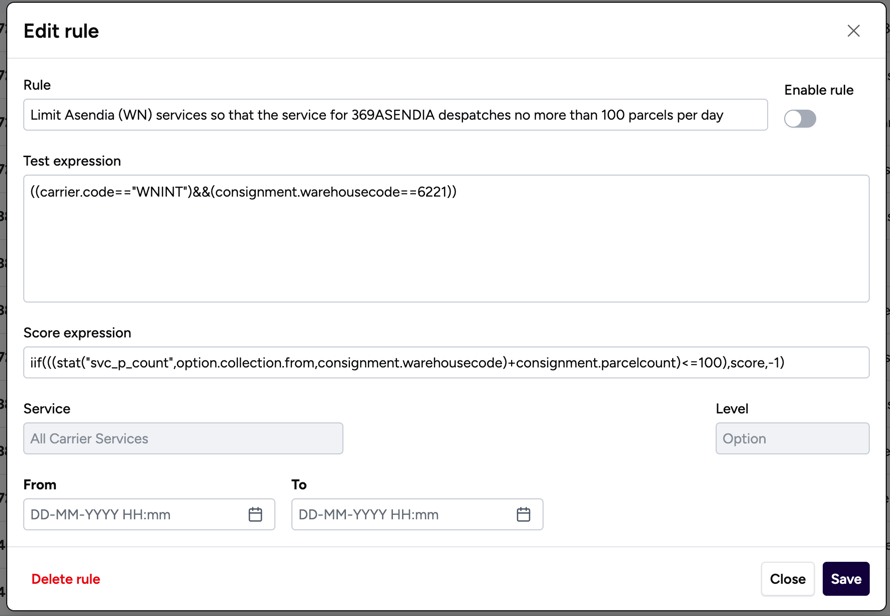Click the Close button
Screen dimensions: 890x616
click(x=787, y=579)
